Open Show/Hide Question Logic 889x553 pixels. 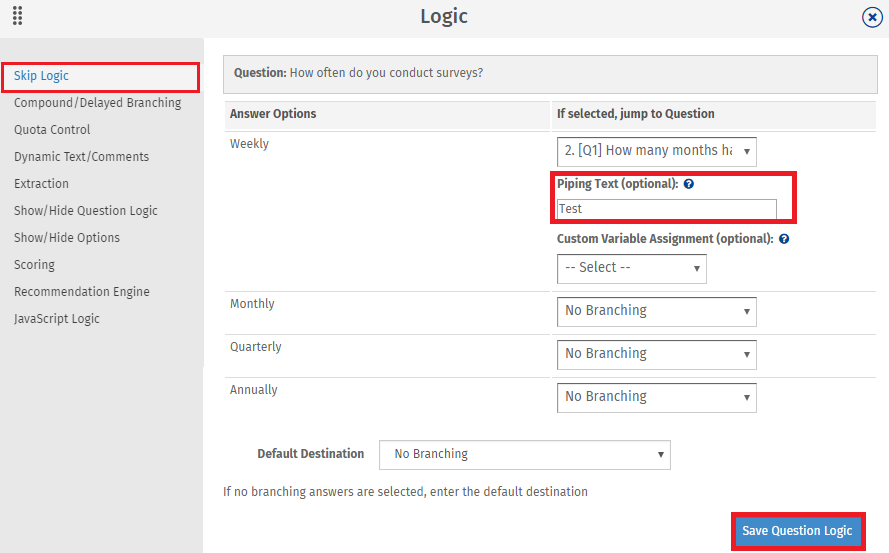pyautogui.click(x=86, y=211)
